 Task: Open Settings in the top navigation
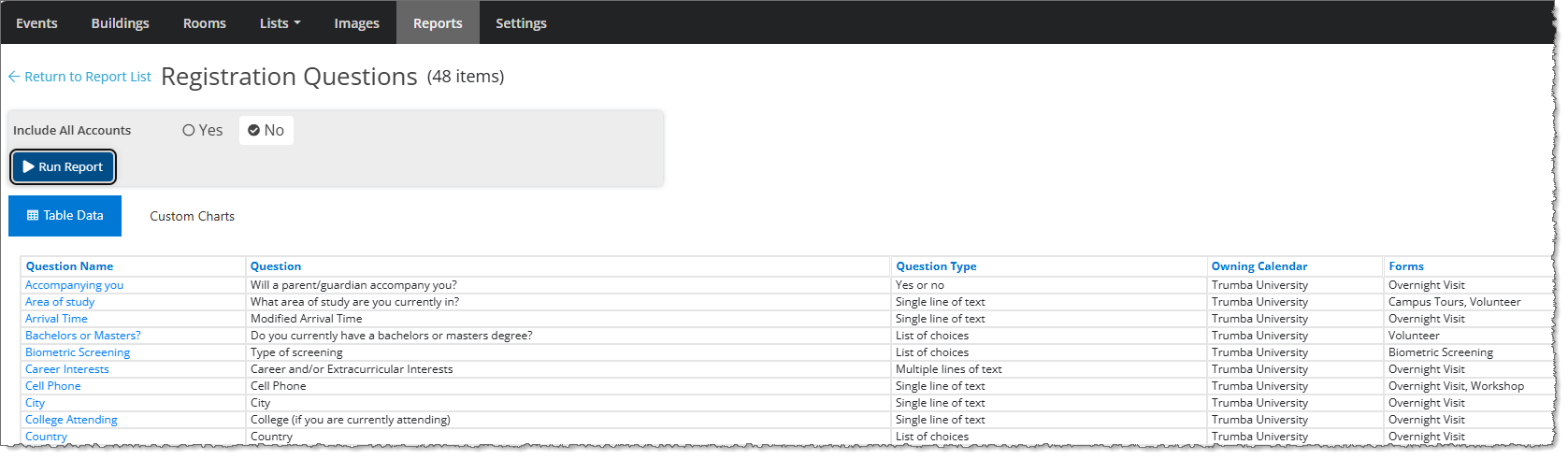coord(521,22)
